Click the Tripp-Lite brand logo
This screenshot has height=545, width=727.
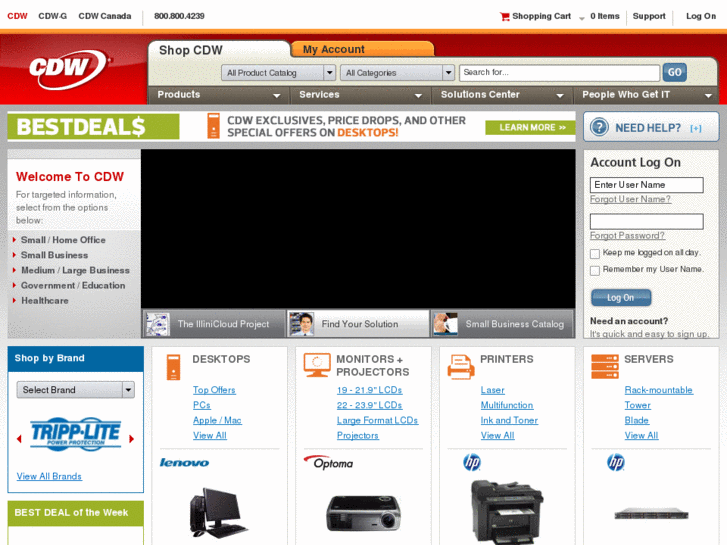(76, 434)
